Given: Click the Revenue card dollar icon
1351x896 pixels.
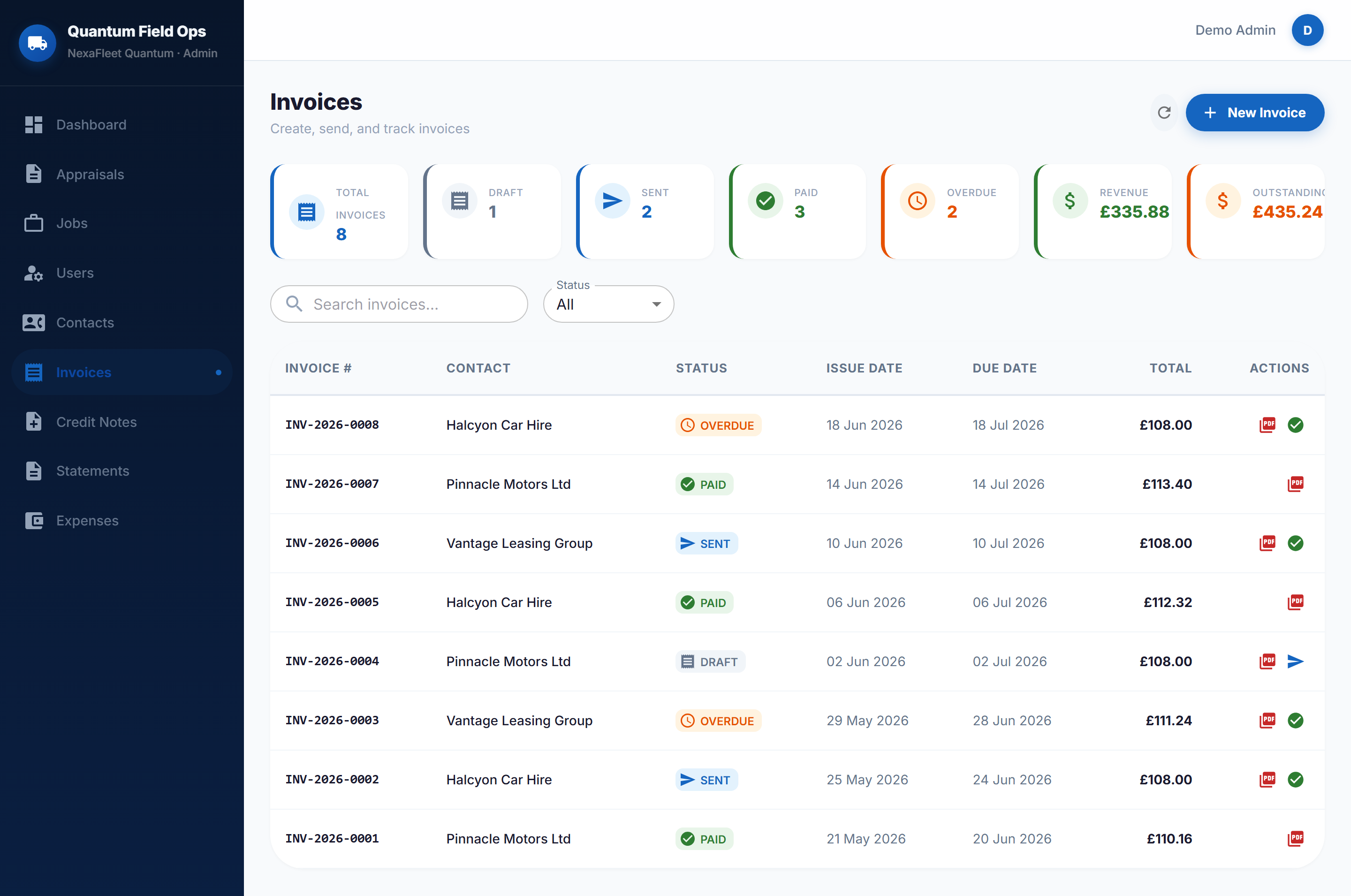Looking at the screenshot, I should click(1070, 201).
